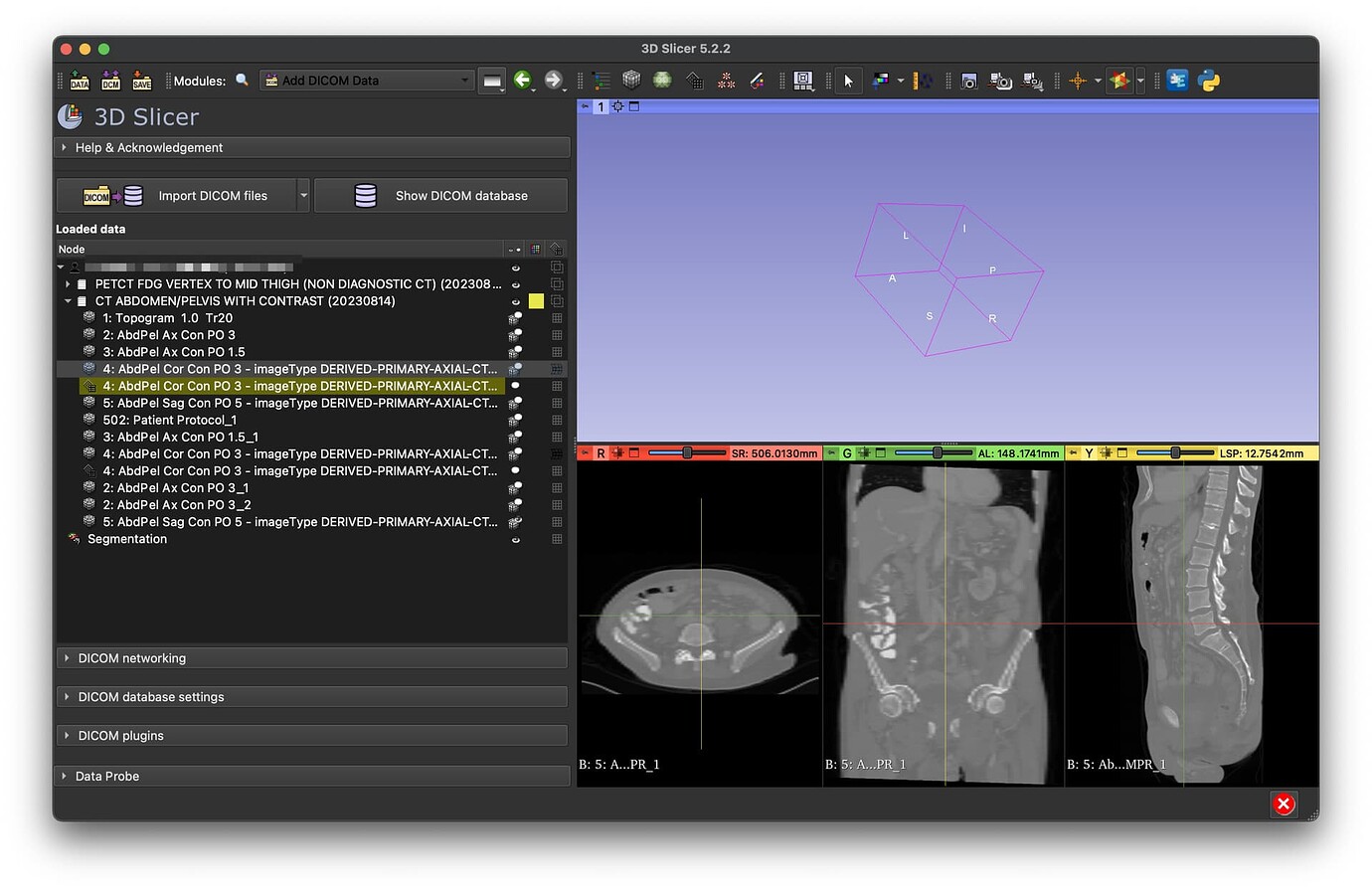The width and height of the screenshot is (1372, 891).
Task: Click the module search magnifier icon
Action: coord(242,81)
